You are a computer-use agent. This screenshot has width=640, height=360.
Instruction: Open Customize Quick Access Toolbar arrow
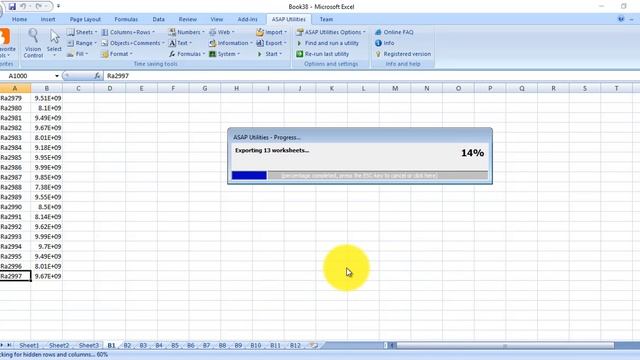(58, 7)
